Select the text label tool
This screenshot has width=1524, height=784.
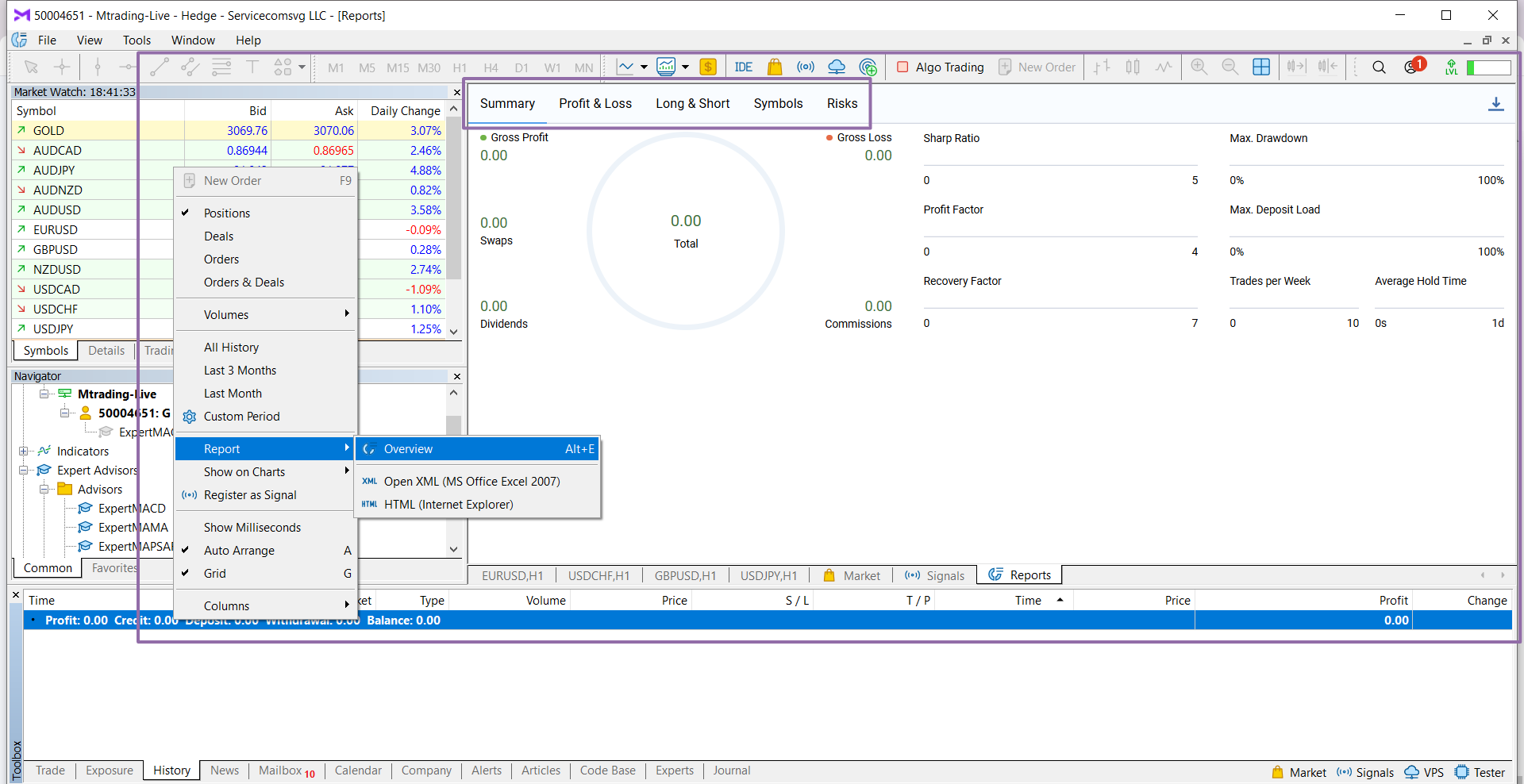252,67
